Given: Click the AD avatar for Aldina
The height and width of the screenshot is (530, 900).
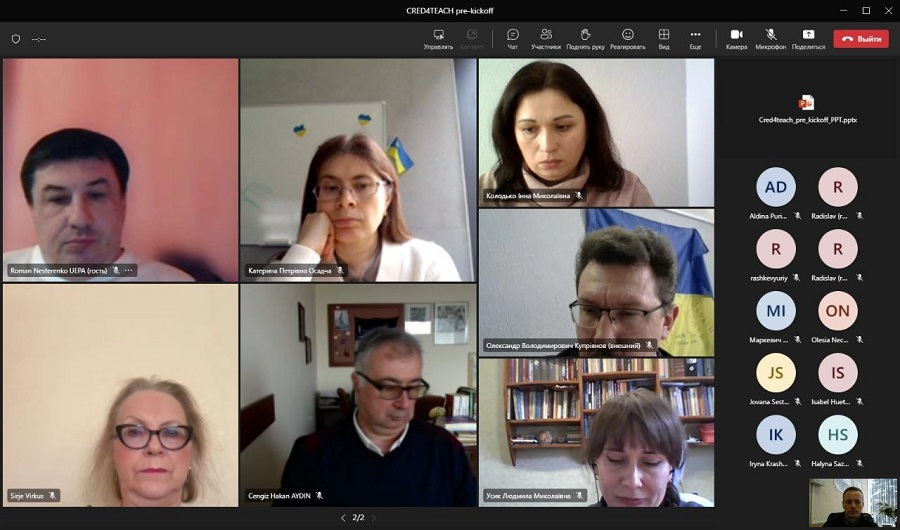Looking at the screenshot, I should [x=775, y=187].
